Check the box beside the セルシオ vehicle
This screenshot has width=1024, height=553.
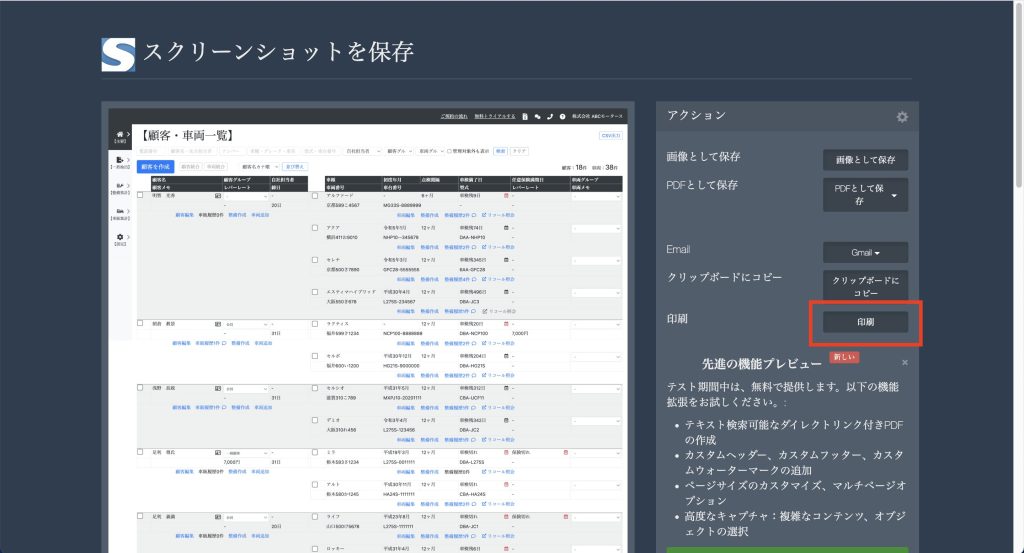coord(316,388)
